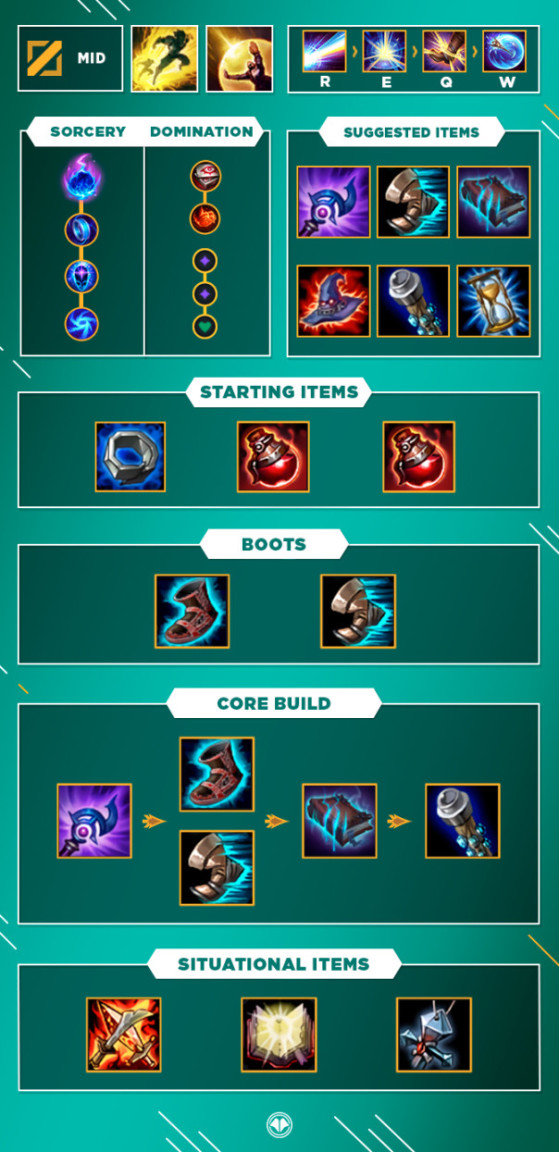Pick the first health potion starting item
The width and height of the screenshot is (559, 1152).
[x=273, y=456]
